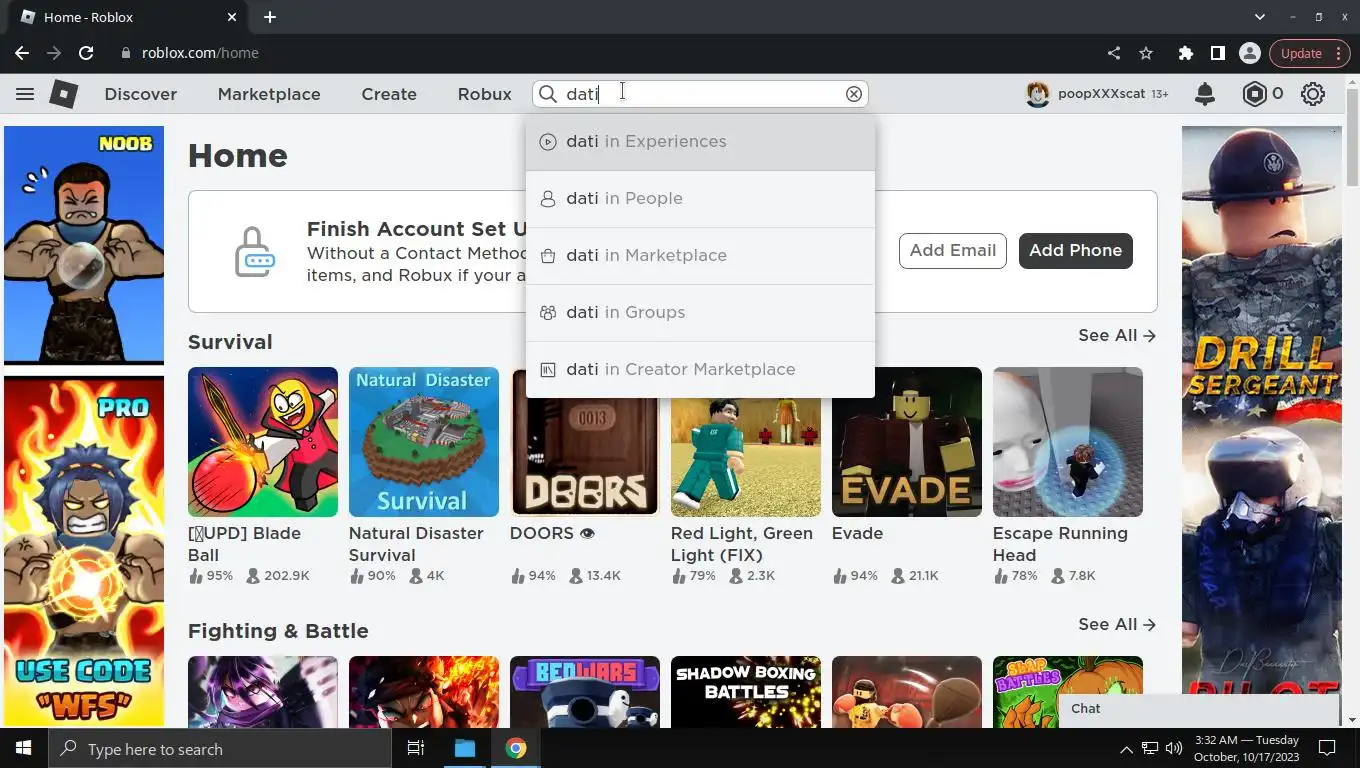Open File Explorer from taskbar
This screenshot has width=1360, height=768.
click(x=465, y=748)
